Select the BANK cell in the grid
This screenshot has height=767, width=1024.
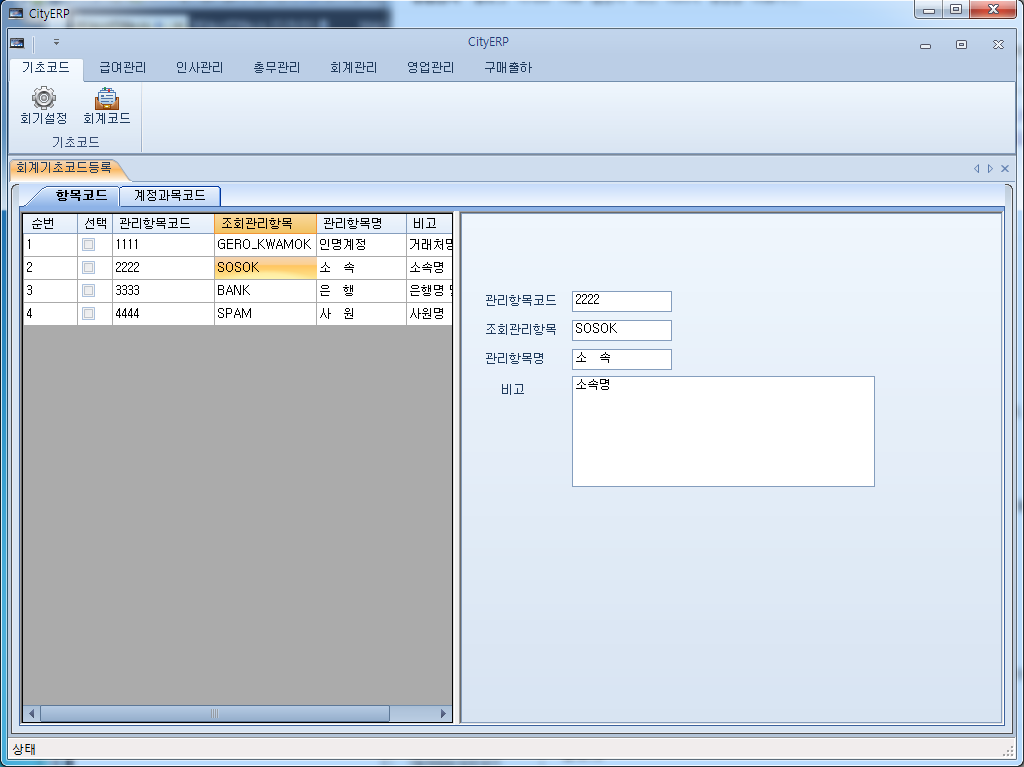coord(264,290)
